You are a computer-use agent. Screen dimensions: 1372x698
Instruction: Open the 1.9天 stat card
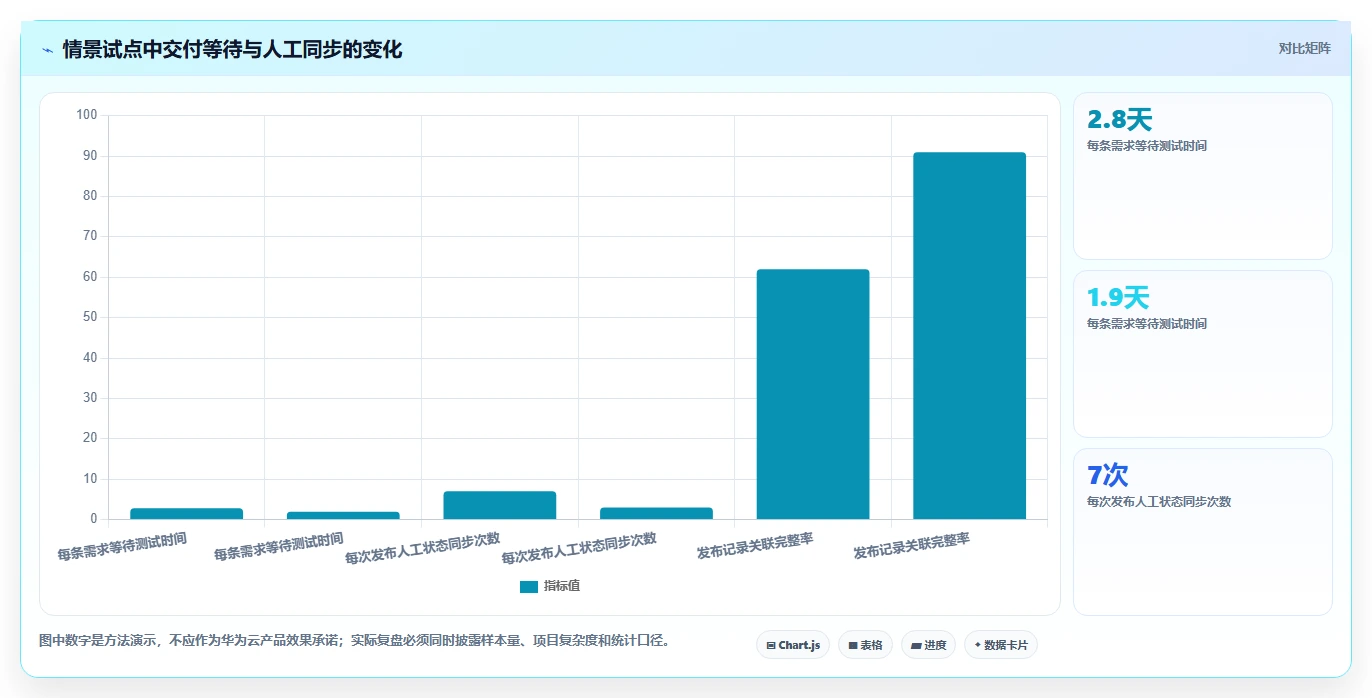tap(1203, 354)
